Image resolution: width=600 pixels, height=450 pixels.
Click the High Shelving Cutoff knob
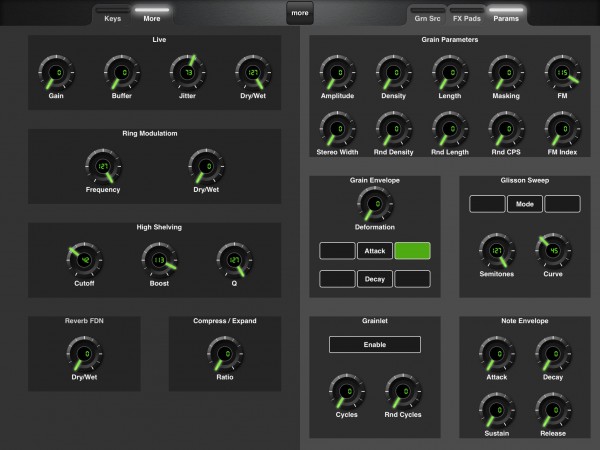[84, 260]
